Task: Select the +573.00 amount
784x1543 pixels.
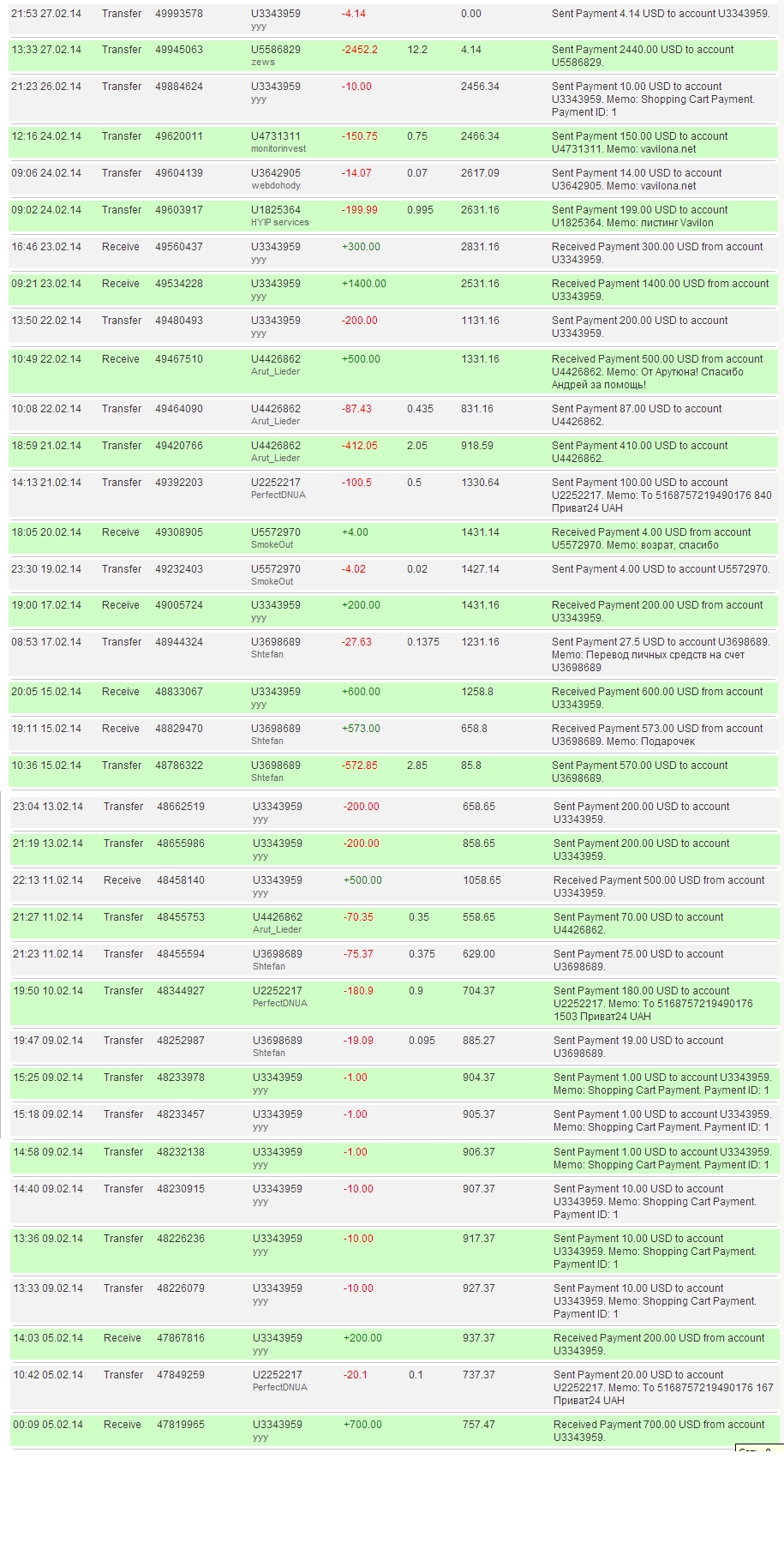Action: 361,729
